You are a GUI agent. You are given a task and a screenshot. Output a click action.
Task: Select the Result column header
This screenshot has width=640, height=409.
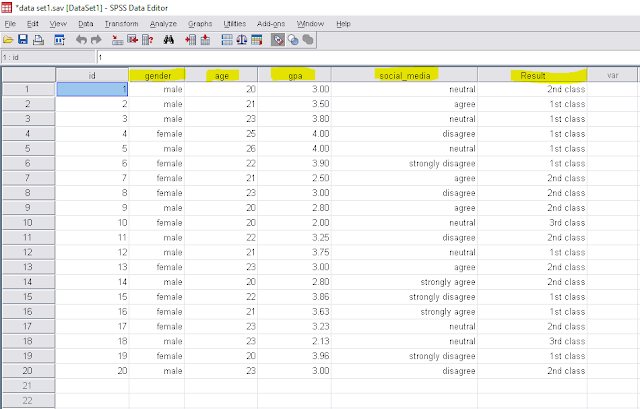533,75
